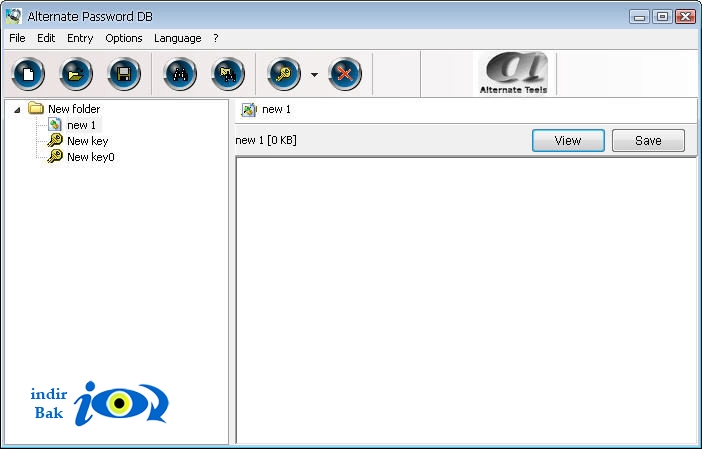Maximize the Alternate Password DB window
This screenshot has width=702, height=449.
point(662,17)
